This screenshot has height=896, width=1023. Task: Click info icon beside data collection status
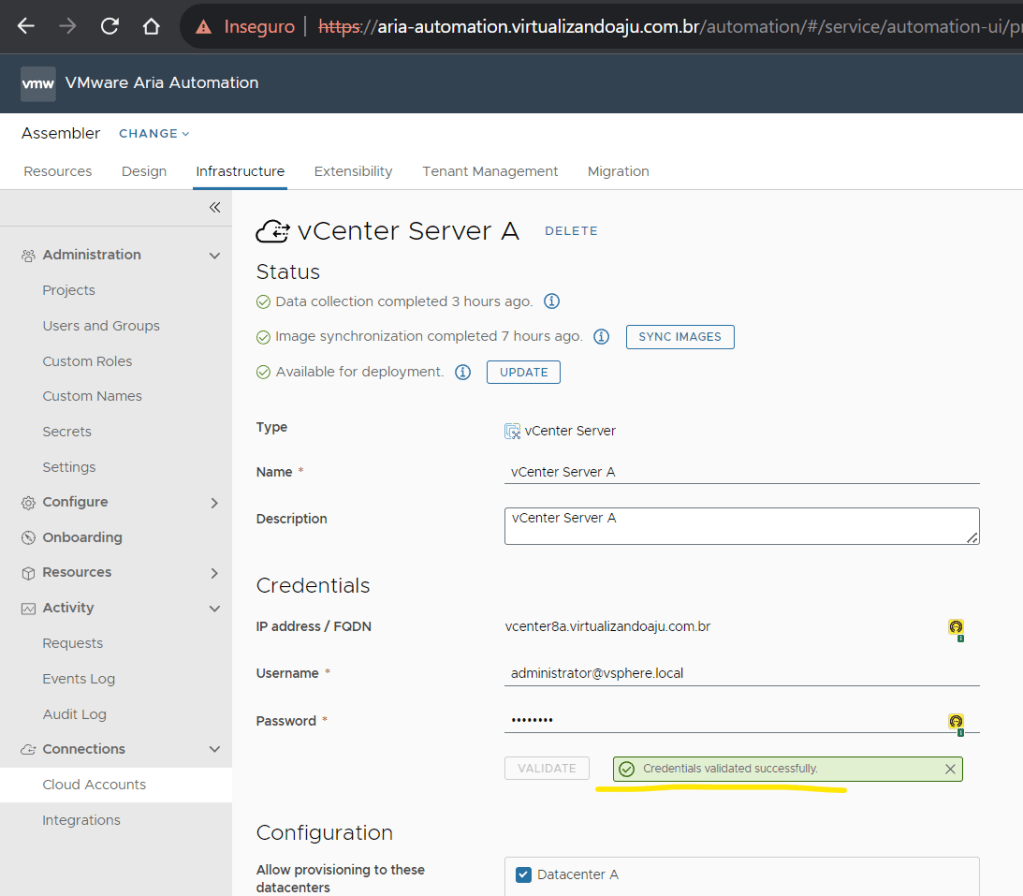(551, 301)
